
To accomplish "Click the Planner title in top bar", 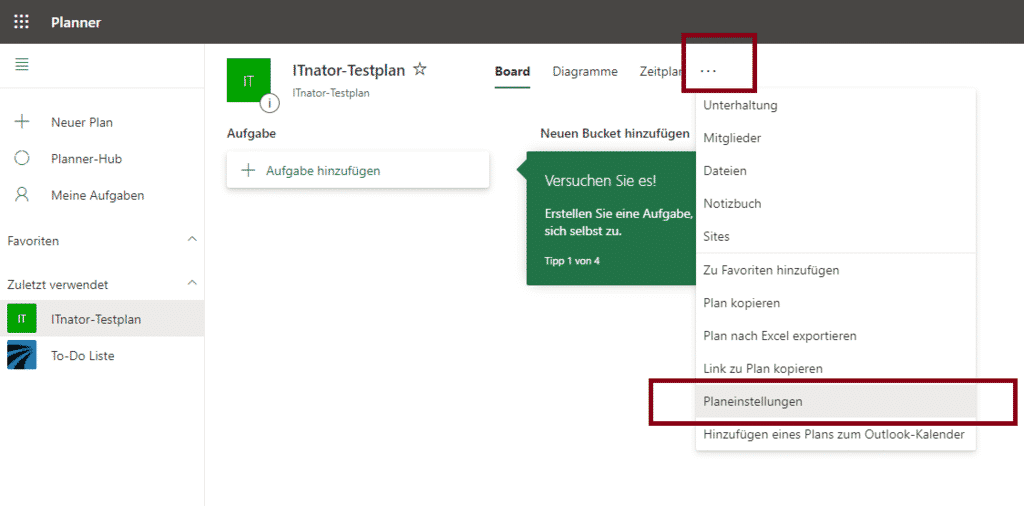I will point(76,23).
